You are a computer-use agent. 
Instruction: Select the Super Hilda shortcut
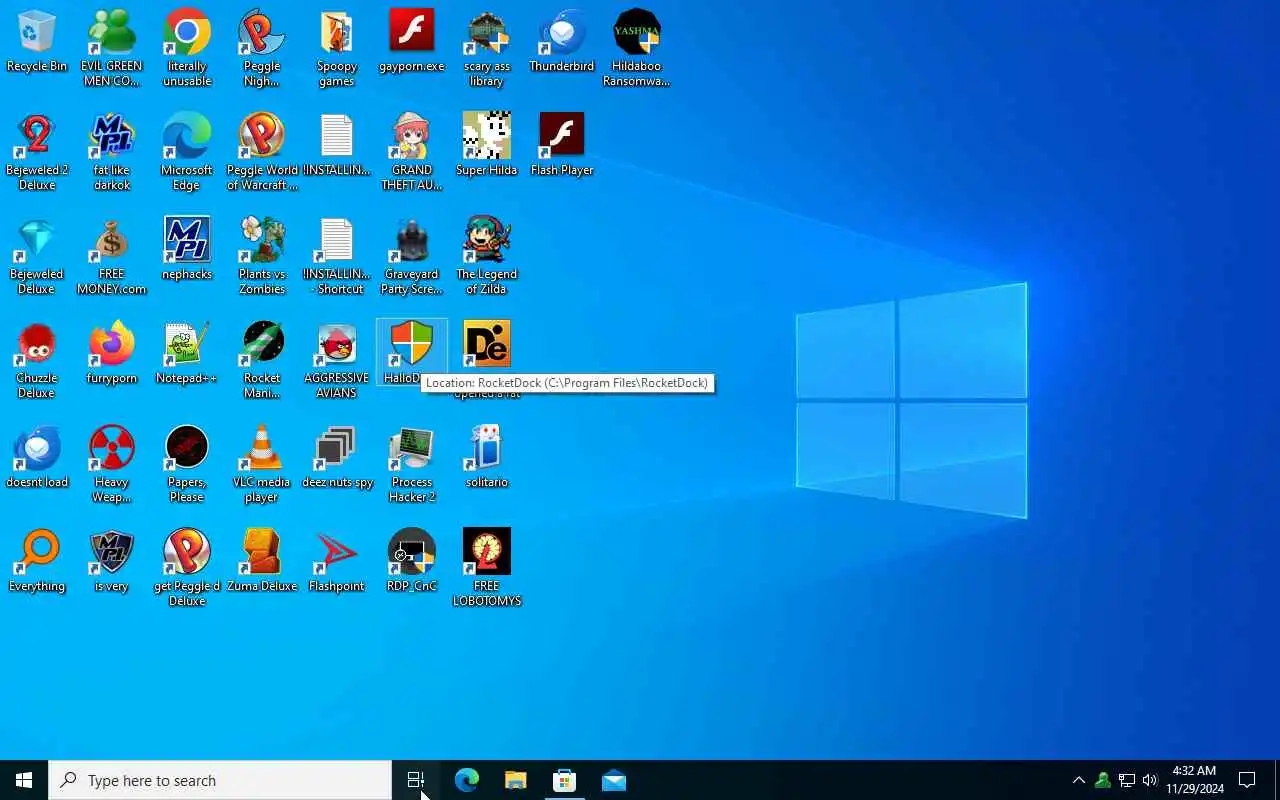coord(487,145)
